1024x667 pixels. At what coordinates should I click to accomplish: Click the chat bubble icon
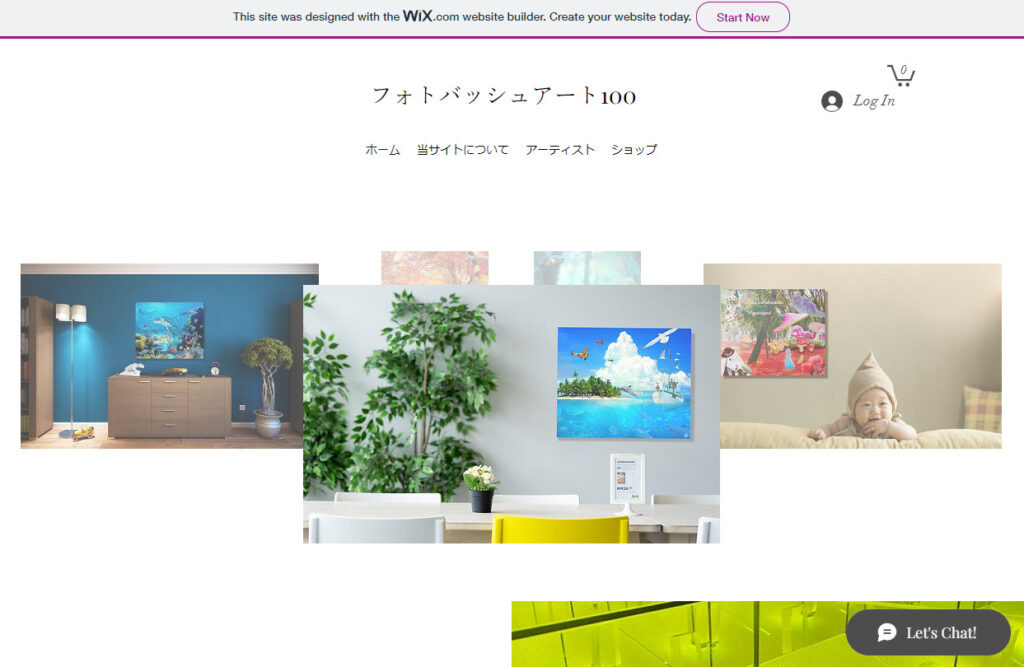886,632
